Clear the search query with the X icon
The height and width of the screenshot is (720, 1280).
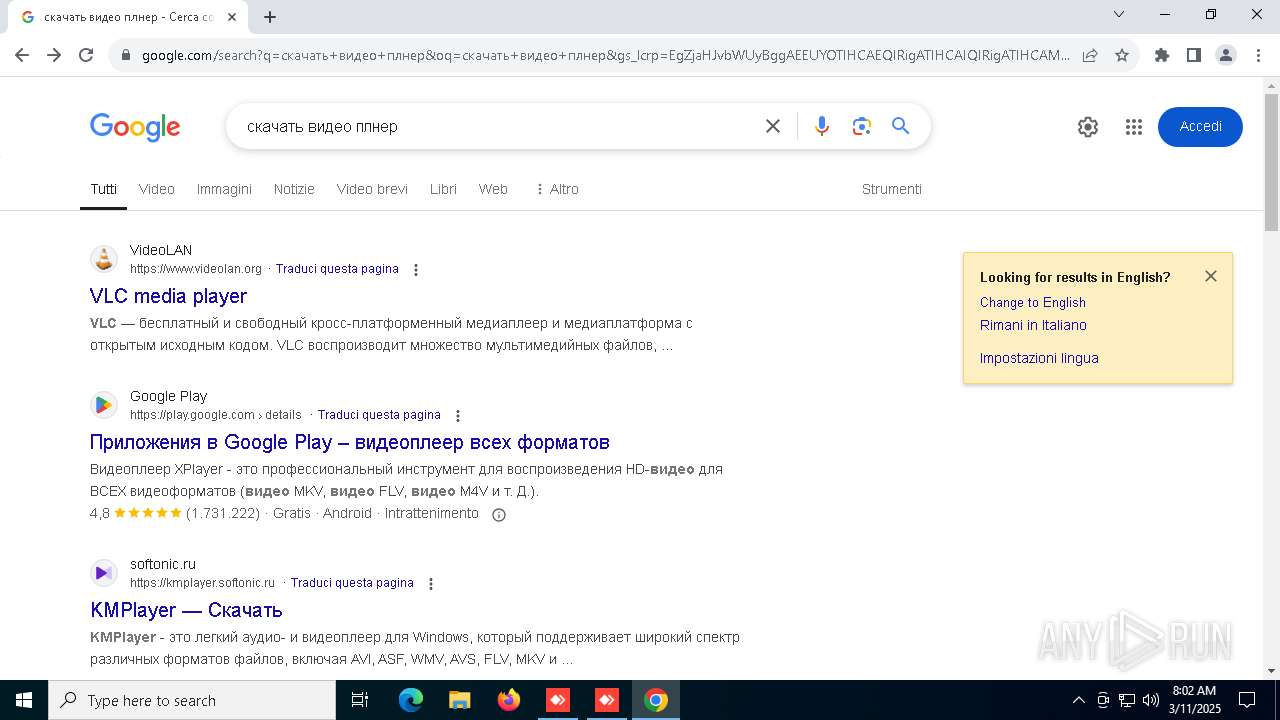pyautogui.click(x=773, y=126)
